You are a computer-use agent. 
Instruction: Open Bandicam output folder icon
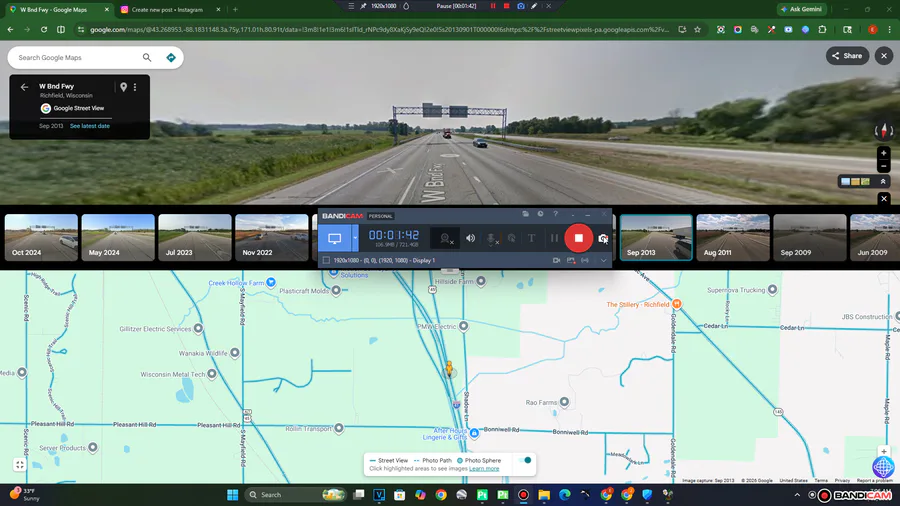click(x=525, y=214)
